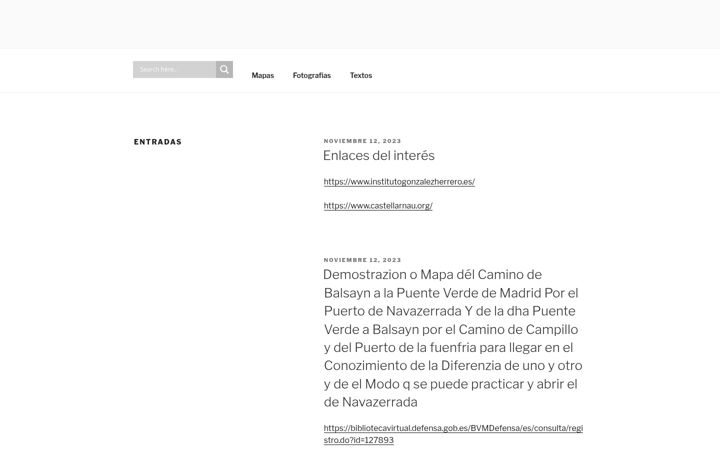Open the Mapas menu item

(x=263, y=75)
